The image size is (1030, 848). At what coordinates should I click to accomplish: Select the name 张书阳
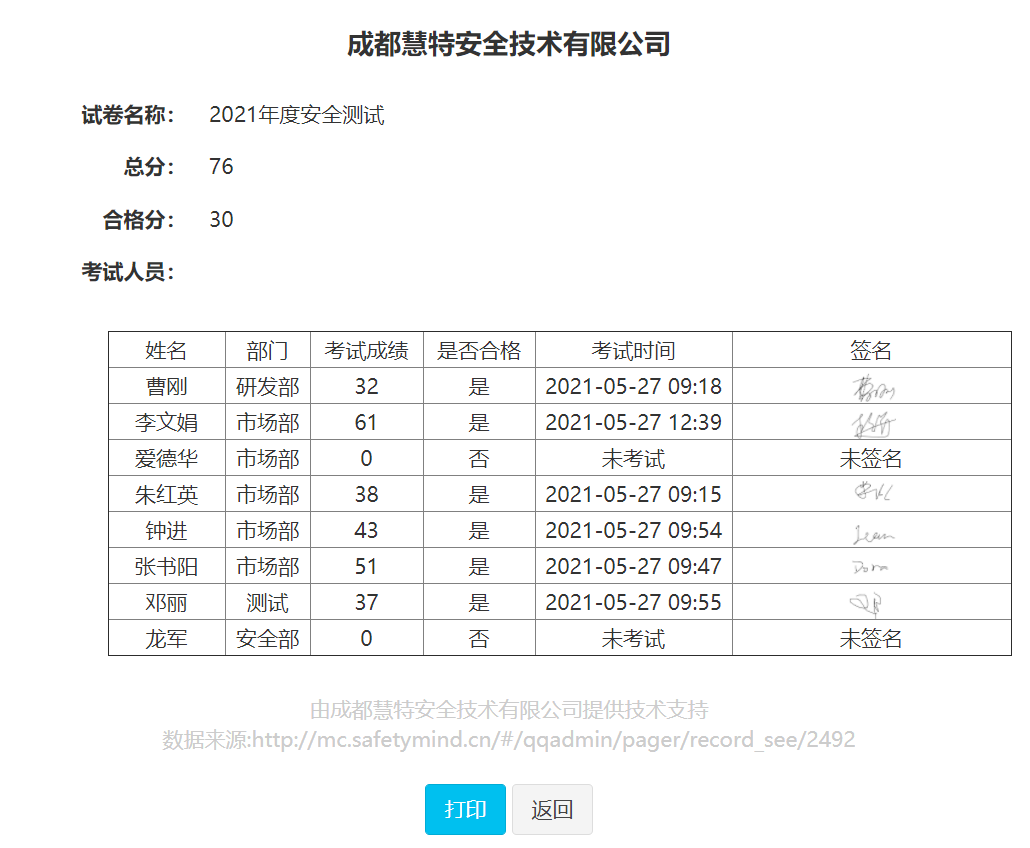pyautogui.click(x=166, y=567)
